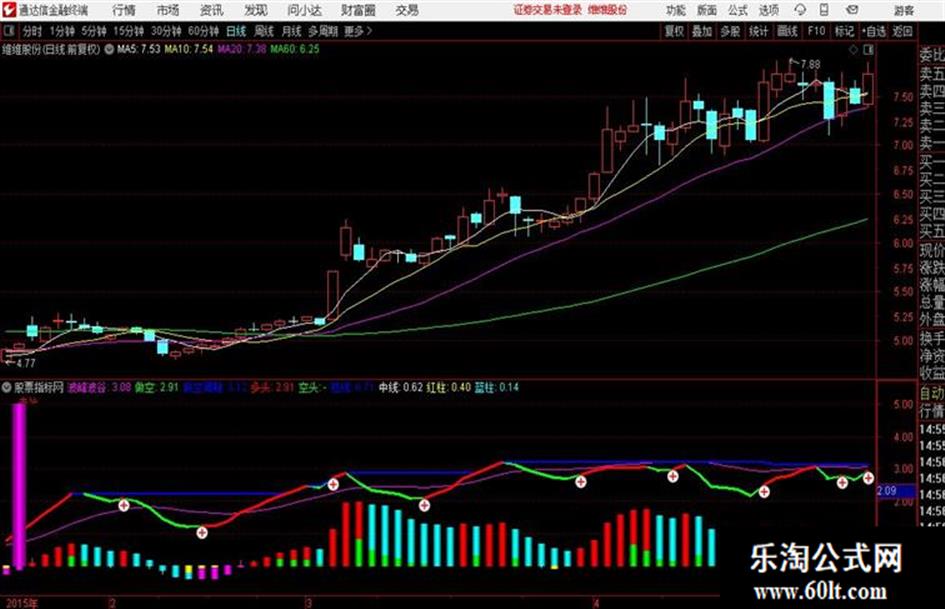Screen dimensions: 945x609
Task: Click the 叠加 overlay toolbar button
Action: point(702,31)
